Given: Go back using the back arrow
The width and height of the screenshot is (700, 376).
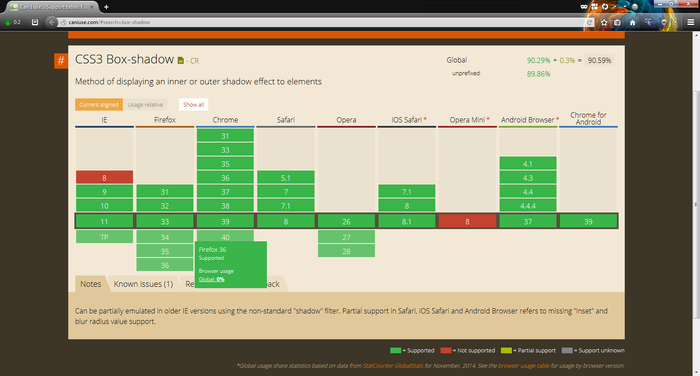Looking at the screenshot, I should (51, 22).
